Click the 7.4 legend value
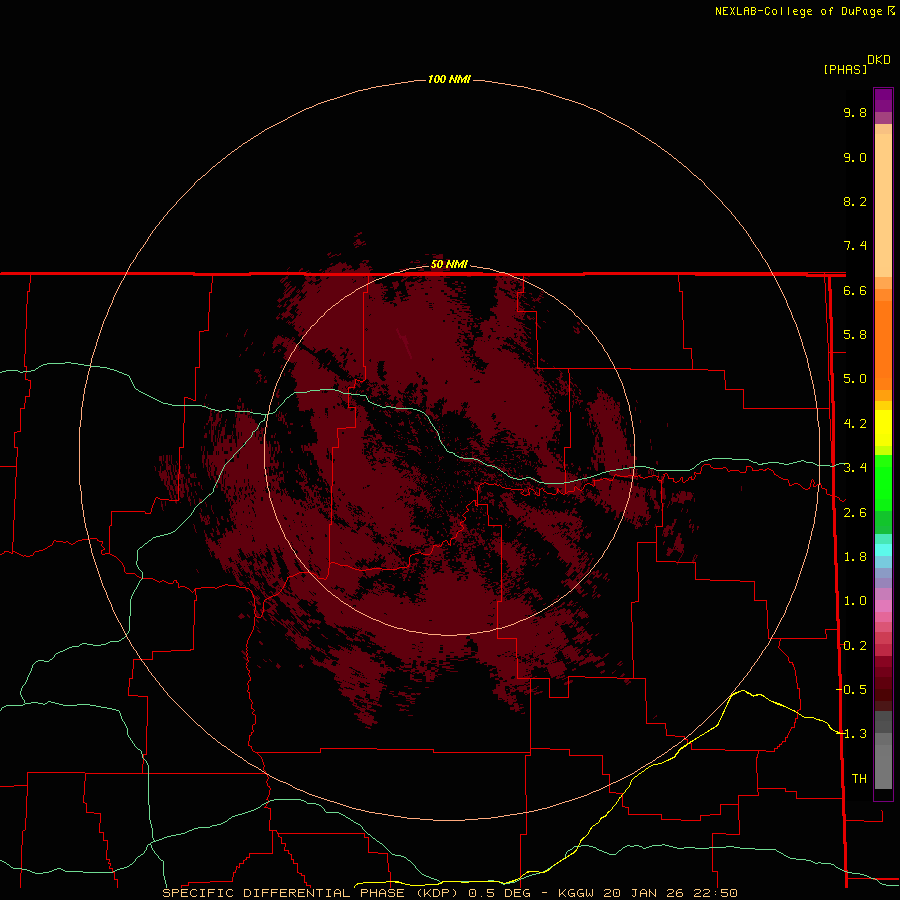The height and width of the screenshot is (900, 900). (855, 246)
